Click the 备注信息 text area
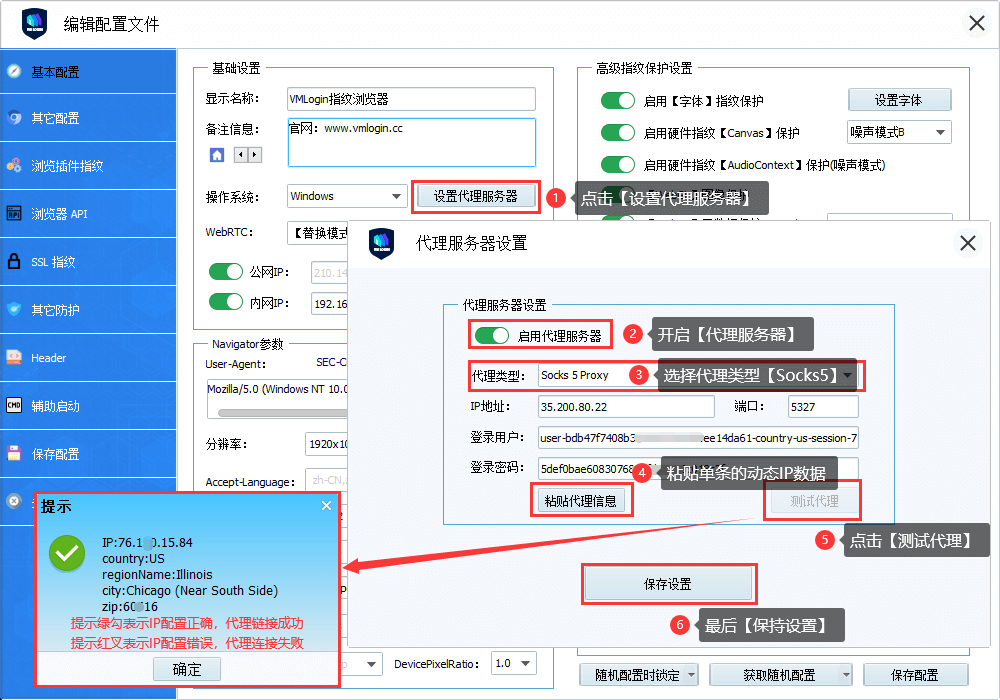Screen dimensions: 1000x700 tap(411, 142)
